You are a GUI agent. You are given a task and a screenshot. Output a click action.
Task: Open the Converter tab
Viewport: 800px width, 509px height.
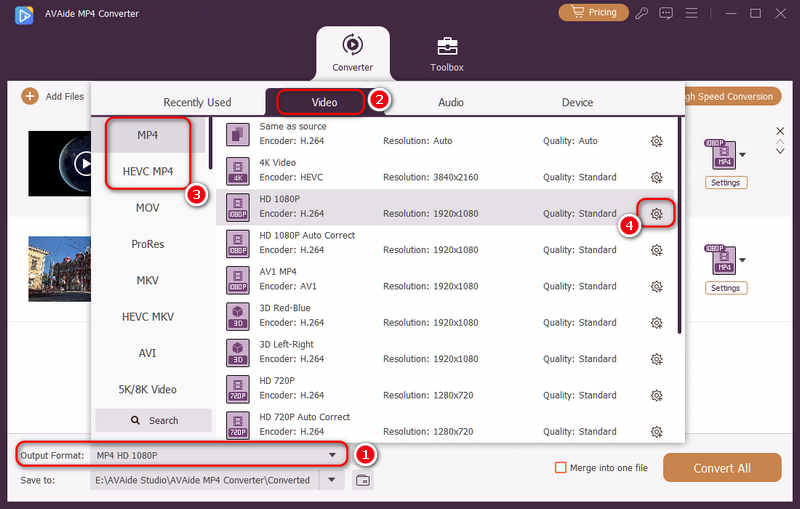point(353,54)
